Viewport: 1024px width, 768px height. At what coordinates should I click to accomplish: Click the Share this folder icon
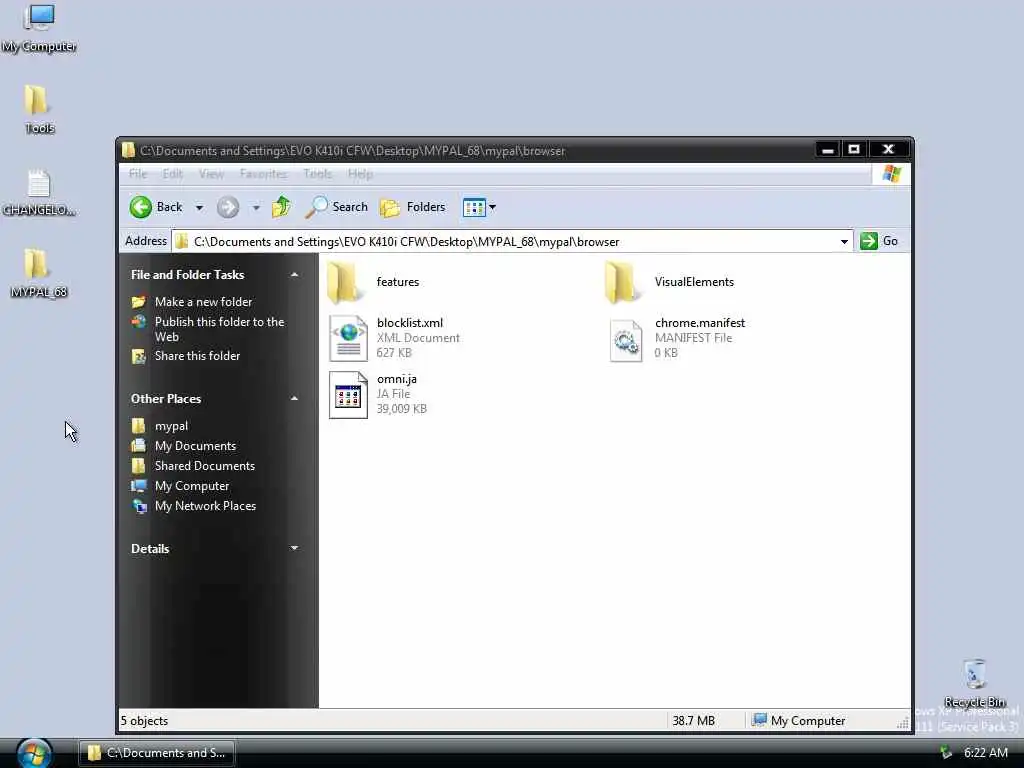138,356
